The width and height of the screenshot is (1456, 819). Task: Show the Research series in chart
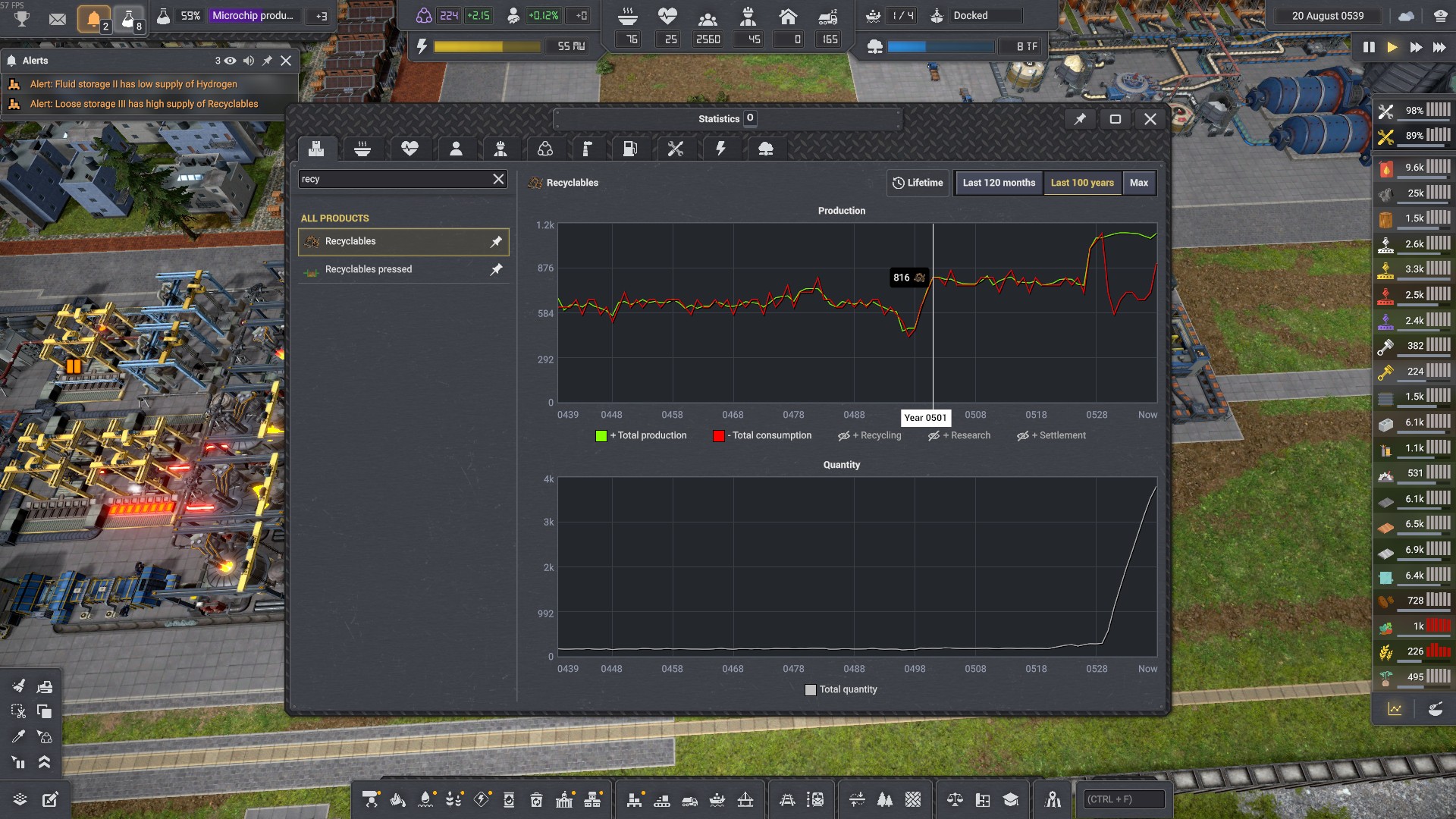(x=959, y=435)
